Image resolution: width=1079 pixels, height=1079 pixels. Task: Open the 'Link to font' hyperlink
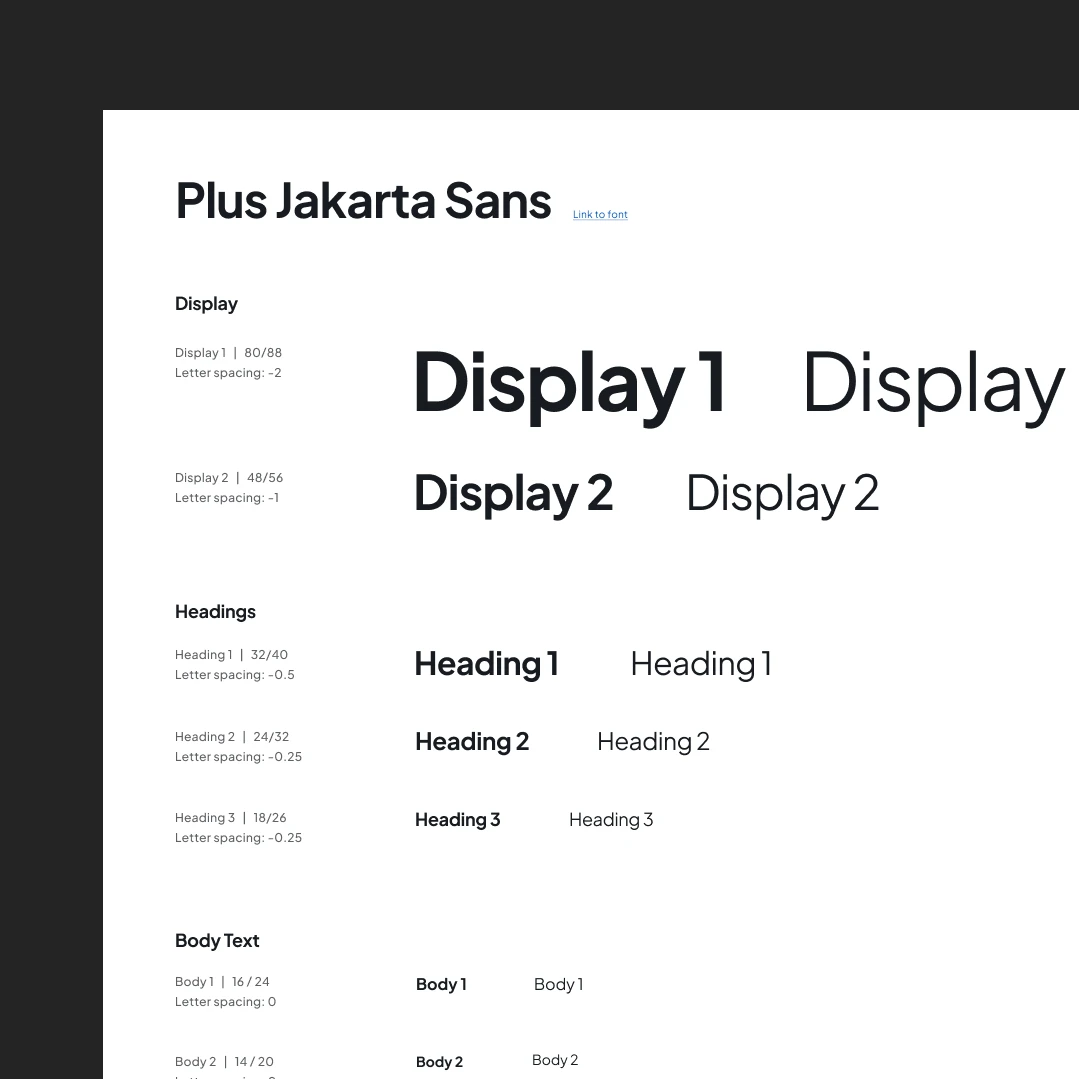[x=600, y=215]
